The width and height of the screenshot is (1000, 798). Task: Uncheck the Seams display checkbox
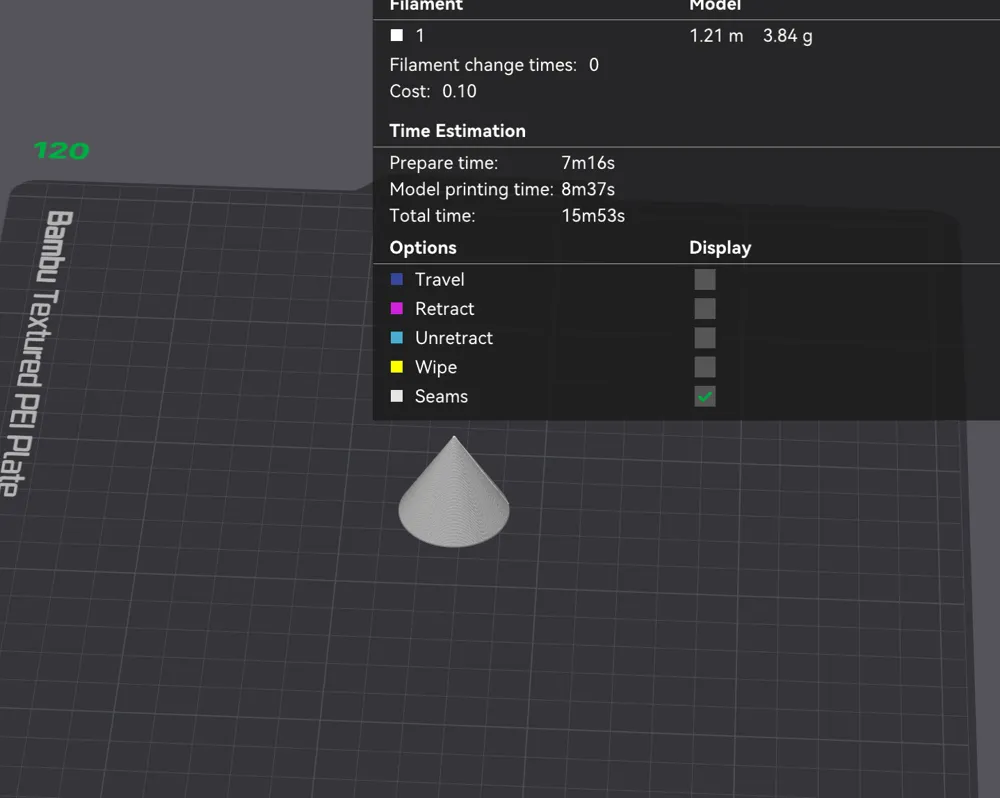click(705, 397)
